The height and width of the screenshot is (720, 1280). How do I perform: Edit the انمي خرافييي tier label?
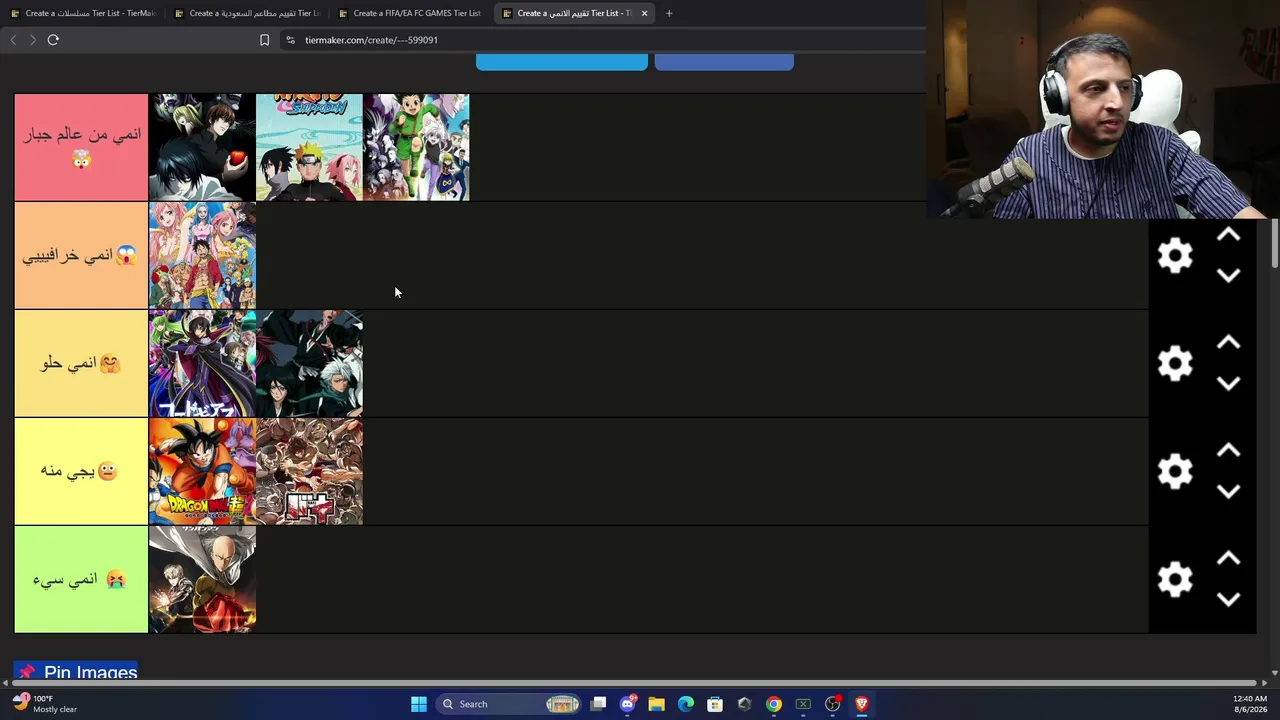click(x=81, y=255)
